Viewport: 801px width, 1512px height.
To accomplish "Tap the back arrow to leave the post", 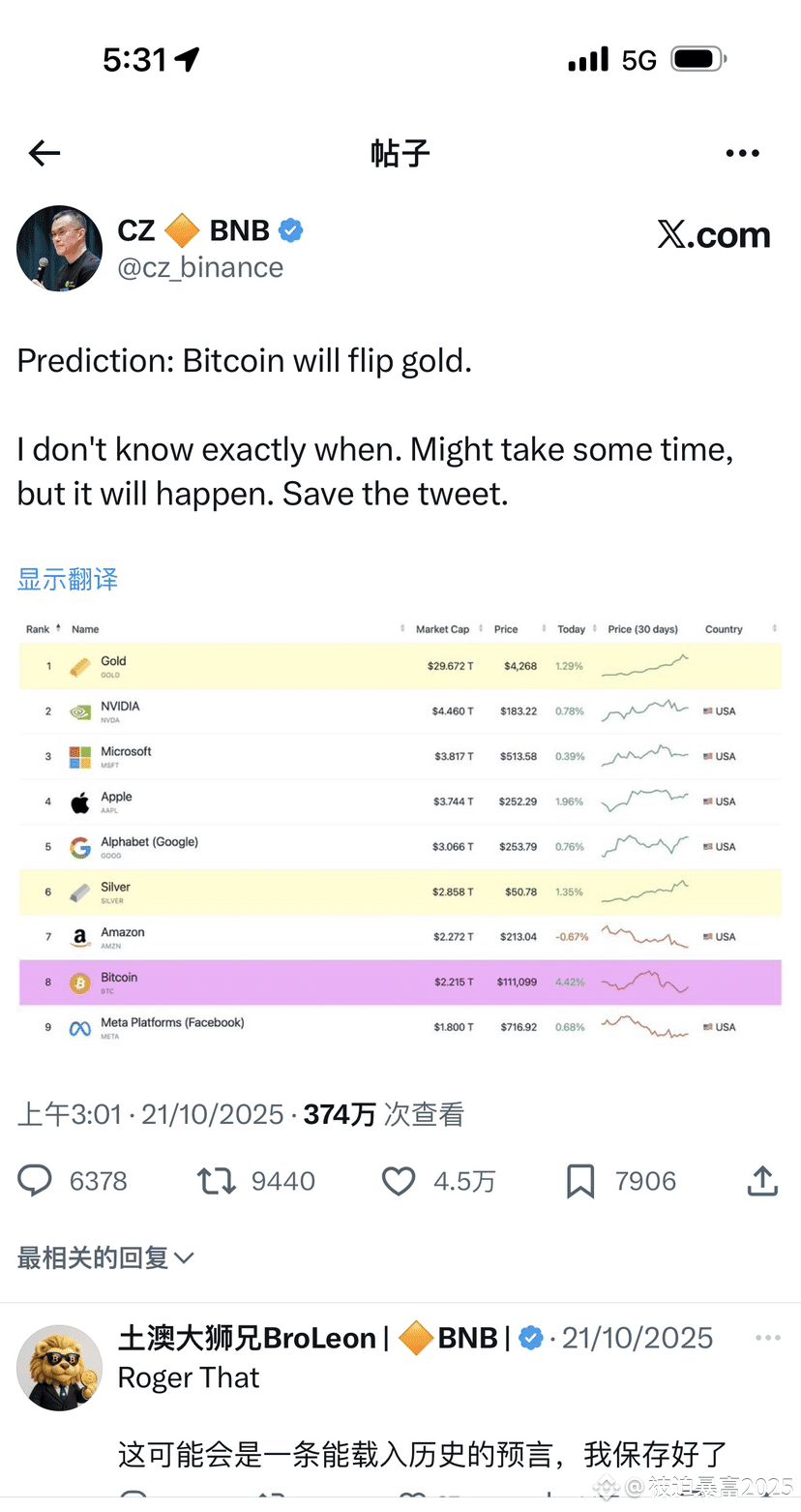I will pos(44,153).
